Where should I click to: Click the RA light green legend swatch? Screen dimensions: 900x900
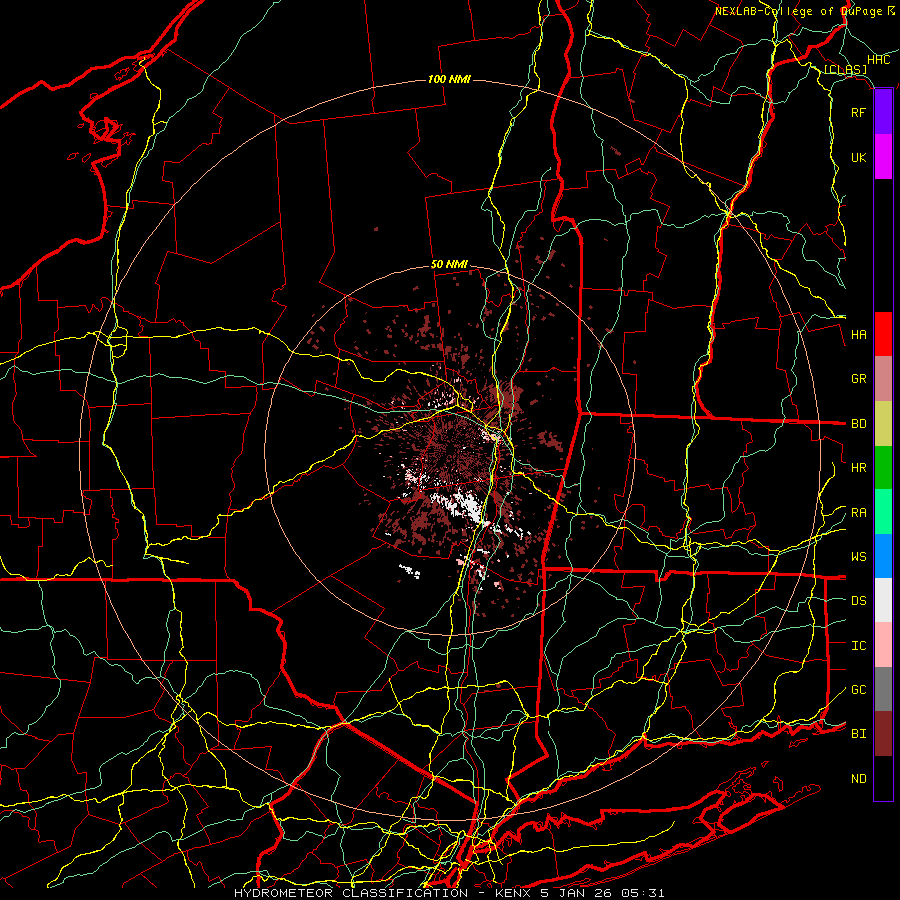point(883,512)
